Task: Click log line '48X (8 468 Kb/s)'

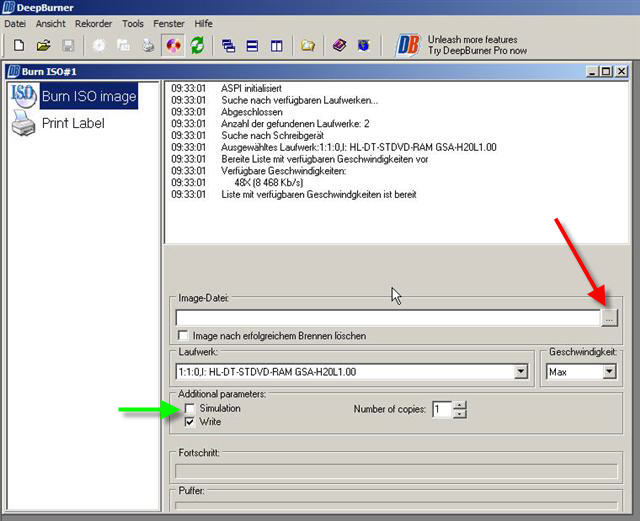Action: click(x=269, y=183)
